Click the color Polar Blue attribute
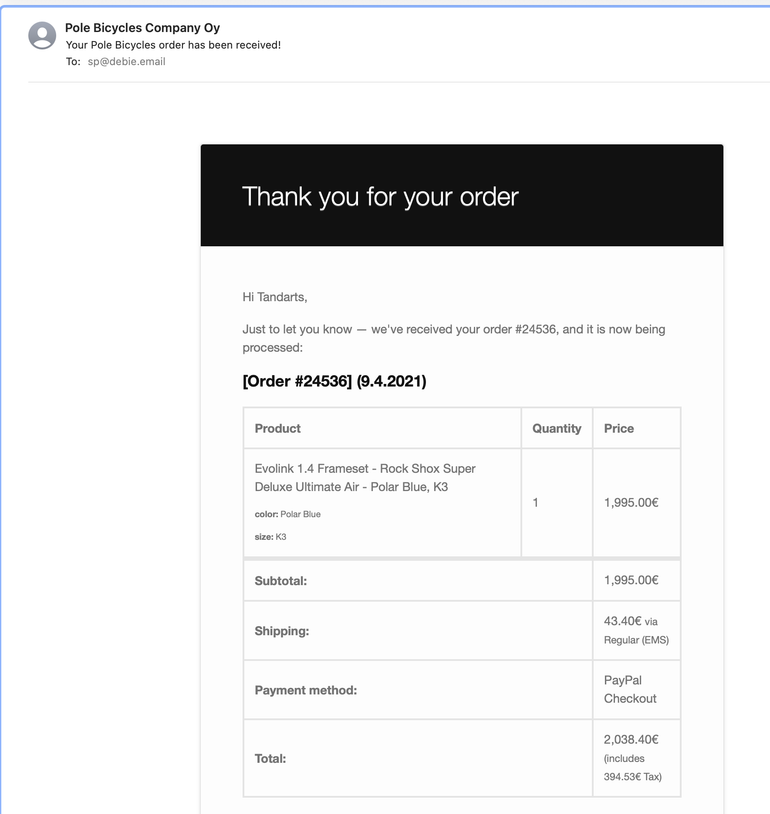The image size is (770, 814). [288, 514]
